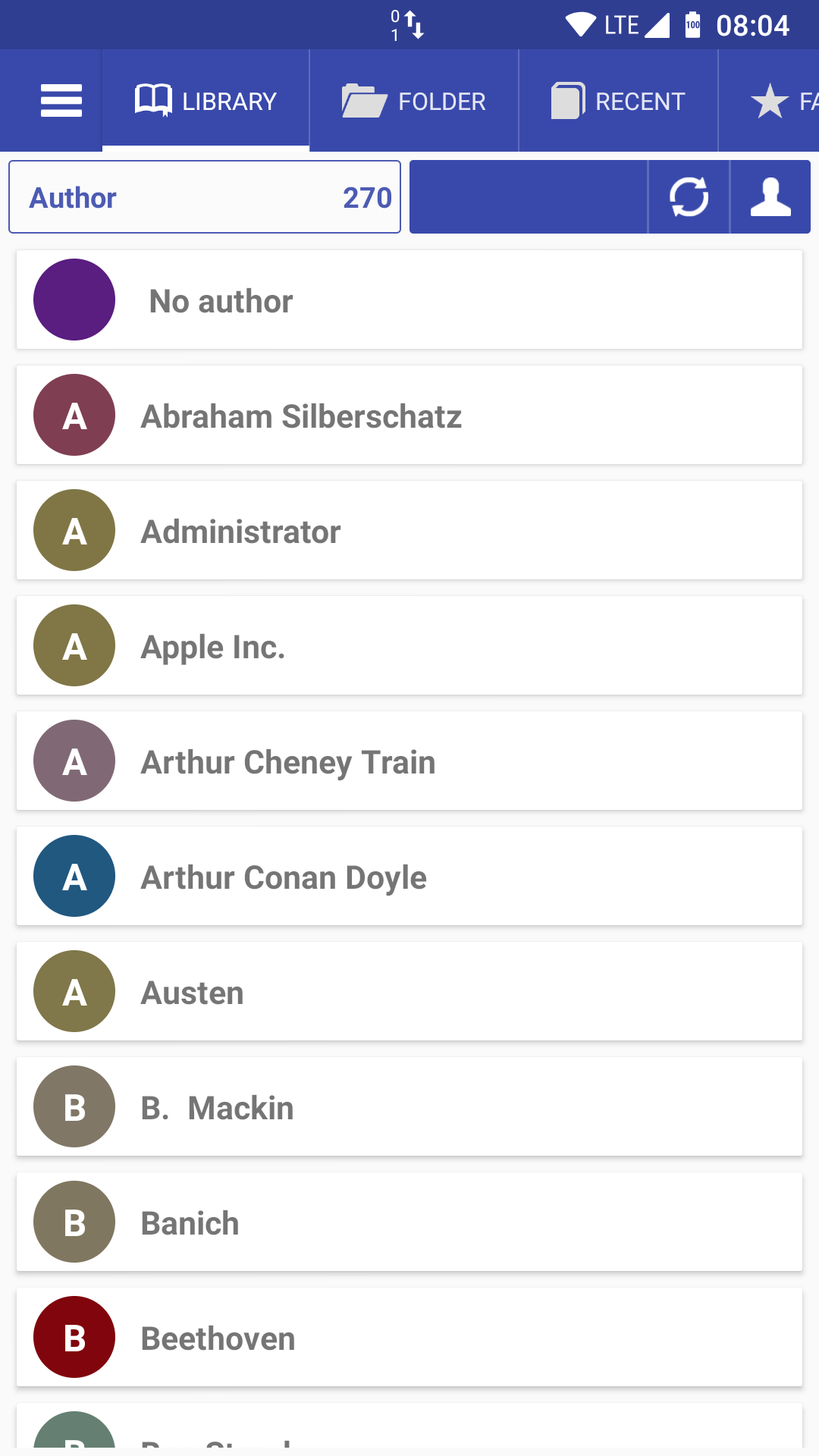The image size is (819, 1456).
Task: Open the Author sort dropdown
Action: tap(205, 197)
